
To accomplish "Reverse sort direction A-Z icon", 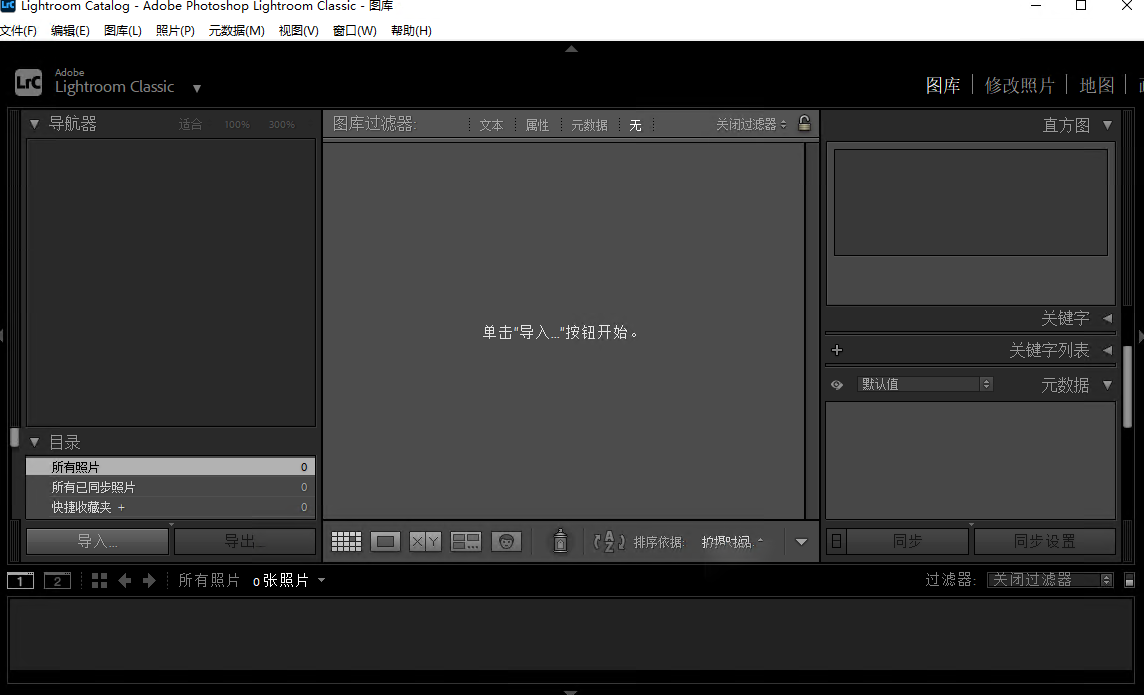I will (x=608, y=541).
